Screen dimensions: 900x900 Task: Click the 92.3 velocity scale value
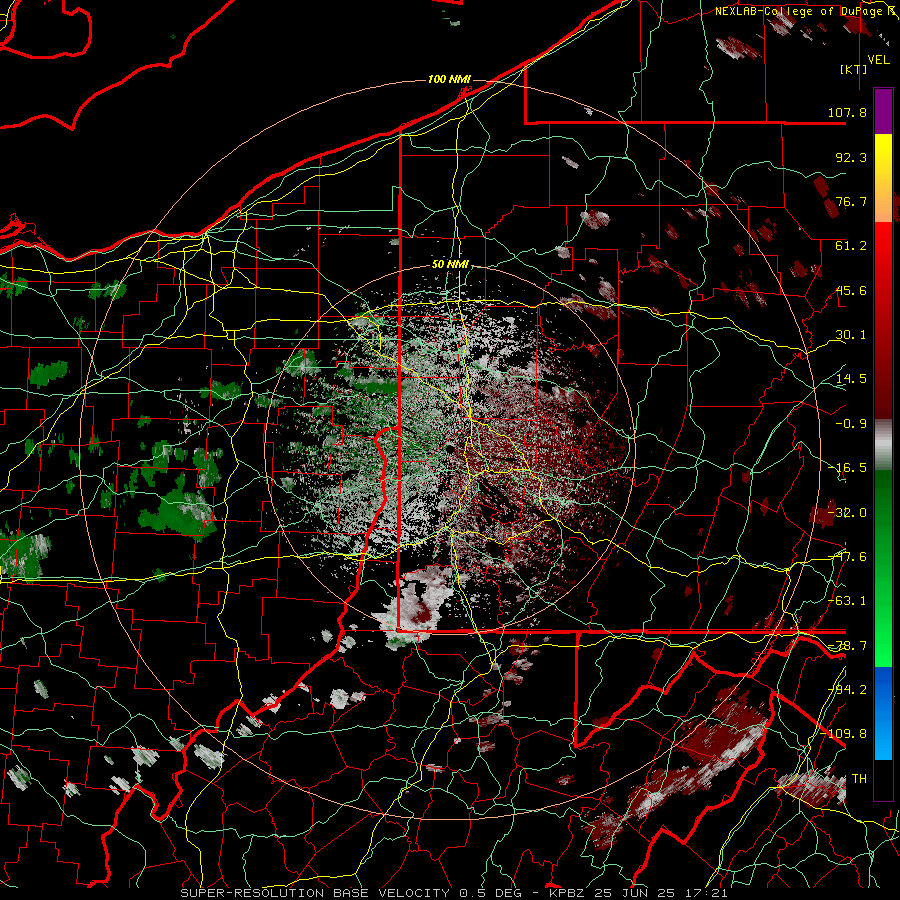pyautogui.click(x=851, y=157)
